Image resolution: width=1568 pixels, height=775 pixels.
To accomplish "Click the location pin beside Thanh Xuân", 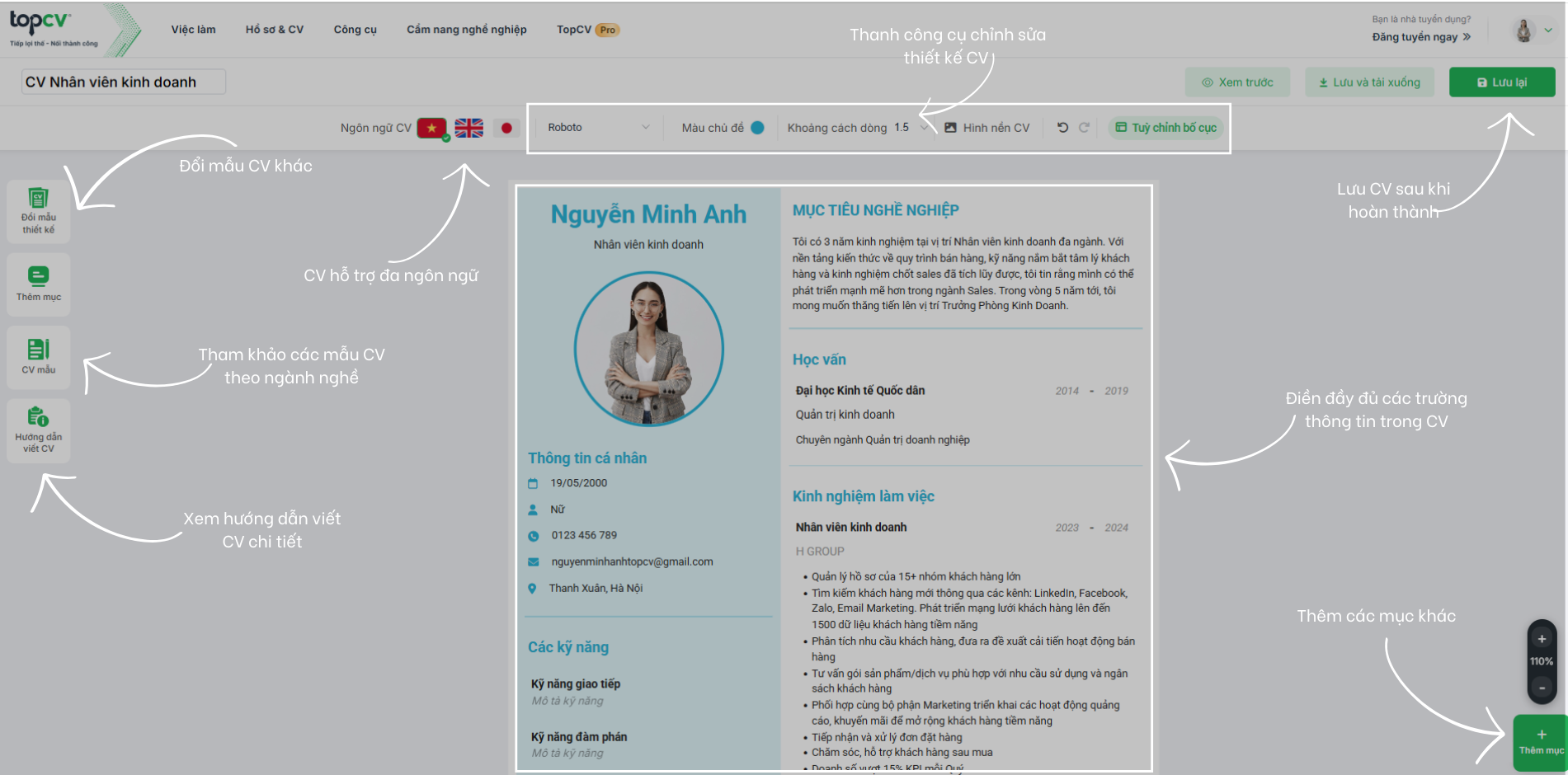I will coord(532,589).
